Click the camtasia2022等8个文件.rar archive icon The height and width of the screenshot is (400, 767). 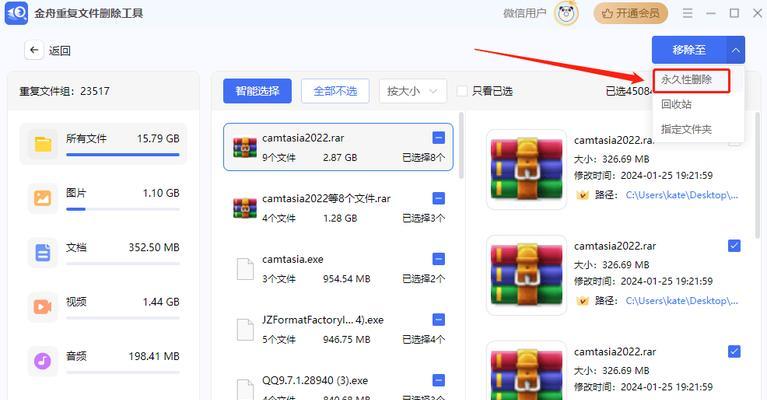pyautogui.click(x=245, y=208)
